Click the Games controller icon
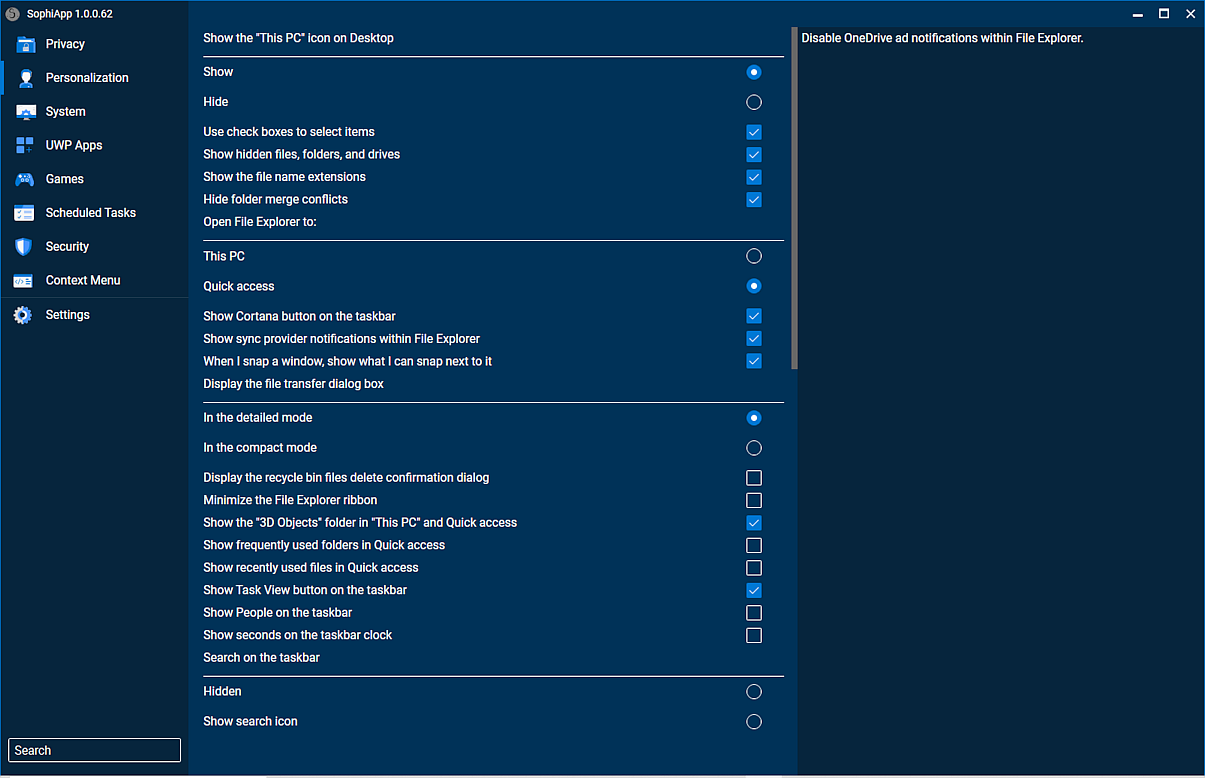Viewport: 1205px width, 778px height. pos(25,179)
